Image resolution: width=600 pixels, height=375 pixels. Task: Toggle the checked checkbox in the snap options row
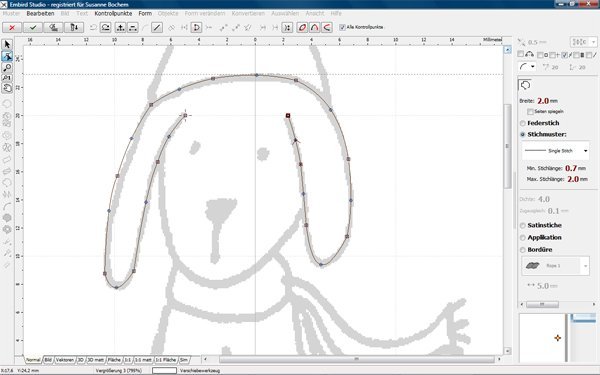(x=564, y=55)
